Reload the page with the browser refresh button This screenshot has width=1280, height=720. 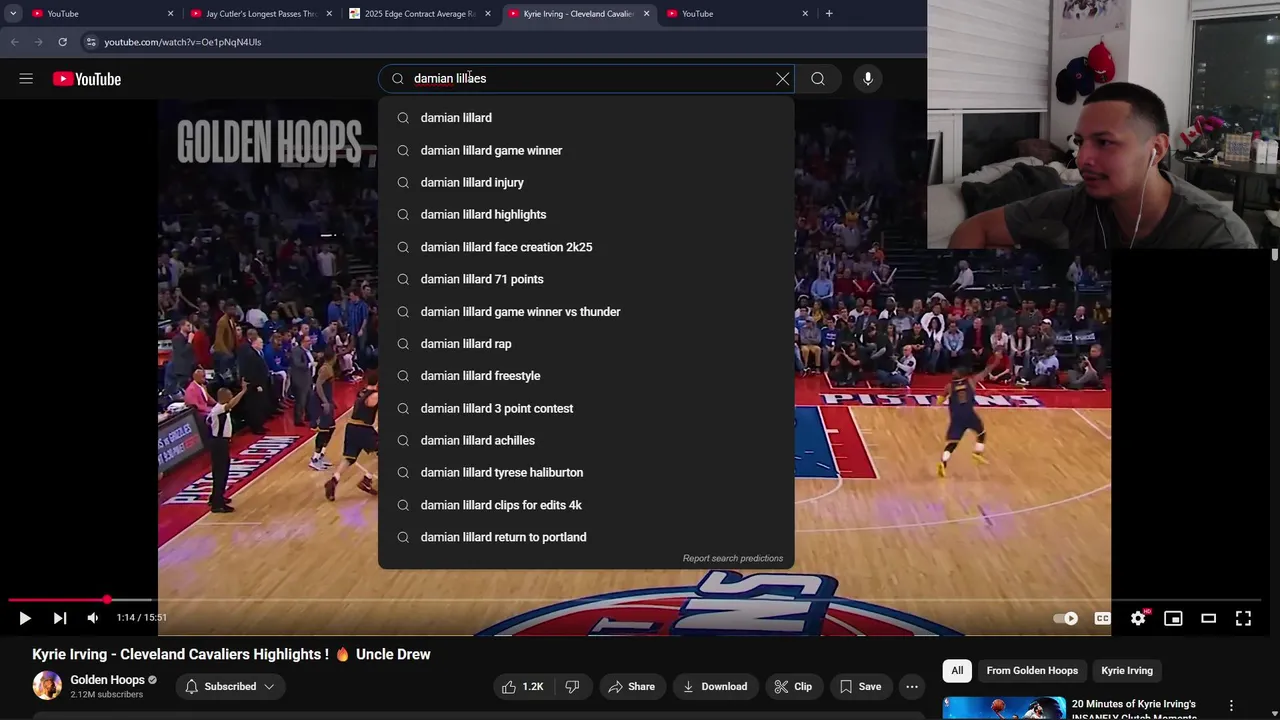(62, 42)
